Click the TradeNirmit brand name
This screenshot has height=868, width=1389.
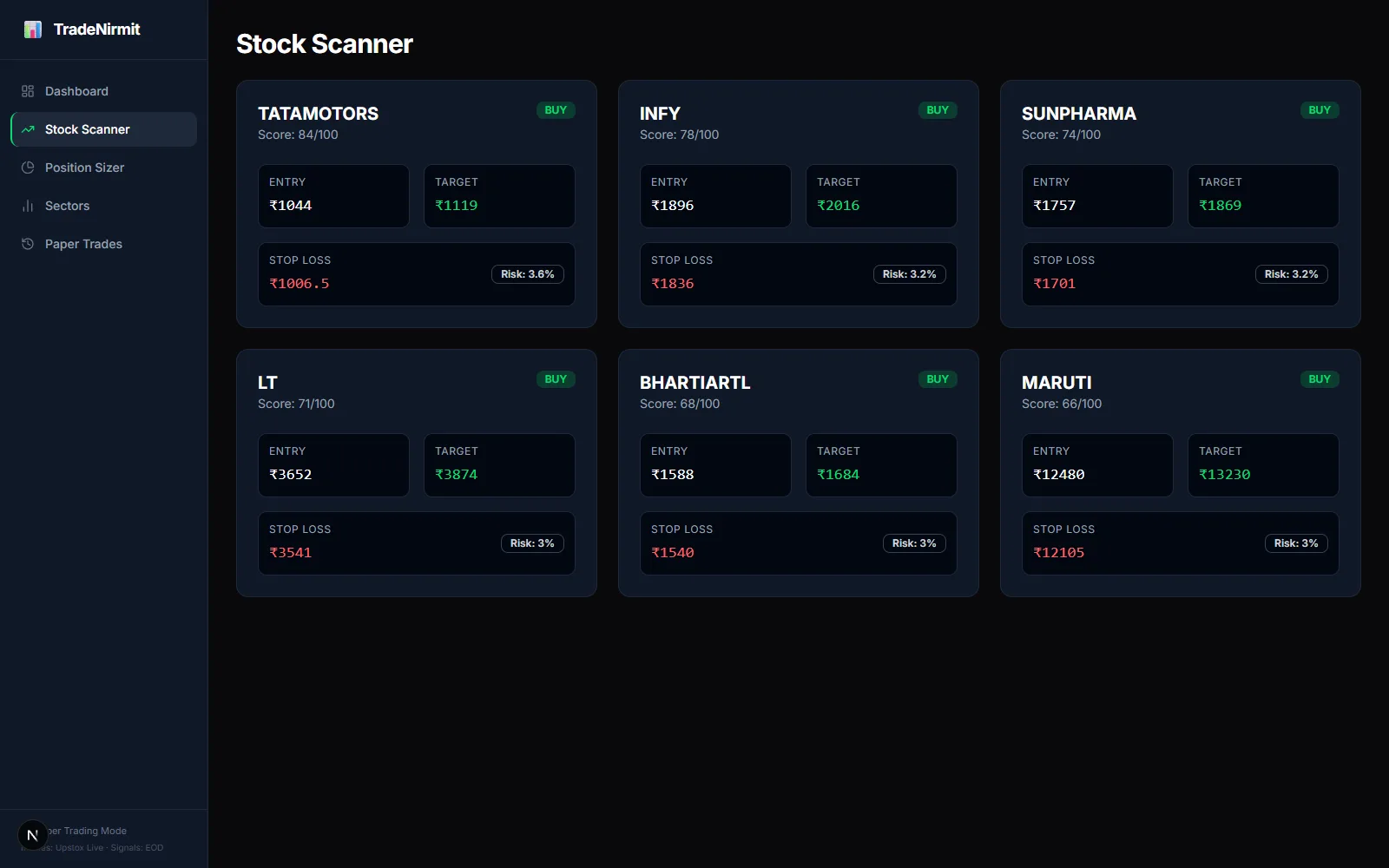96,30
